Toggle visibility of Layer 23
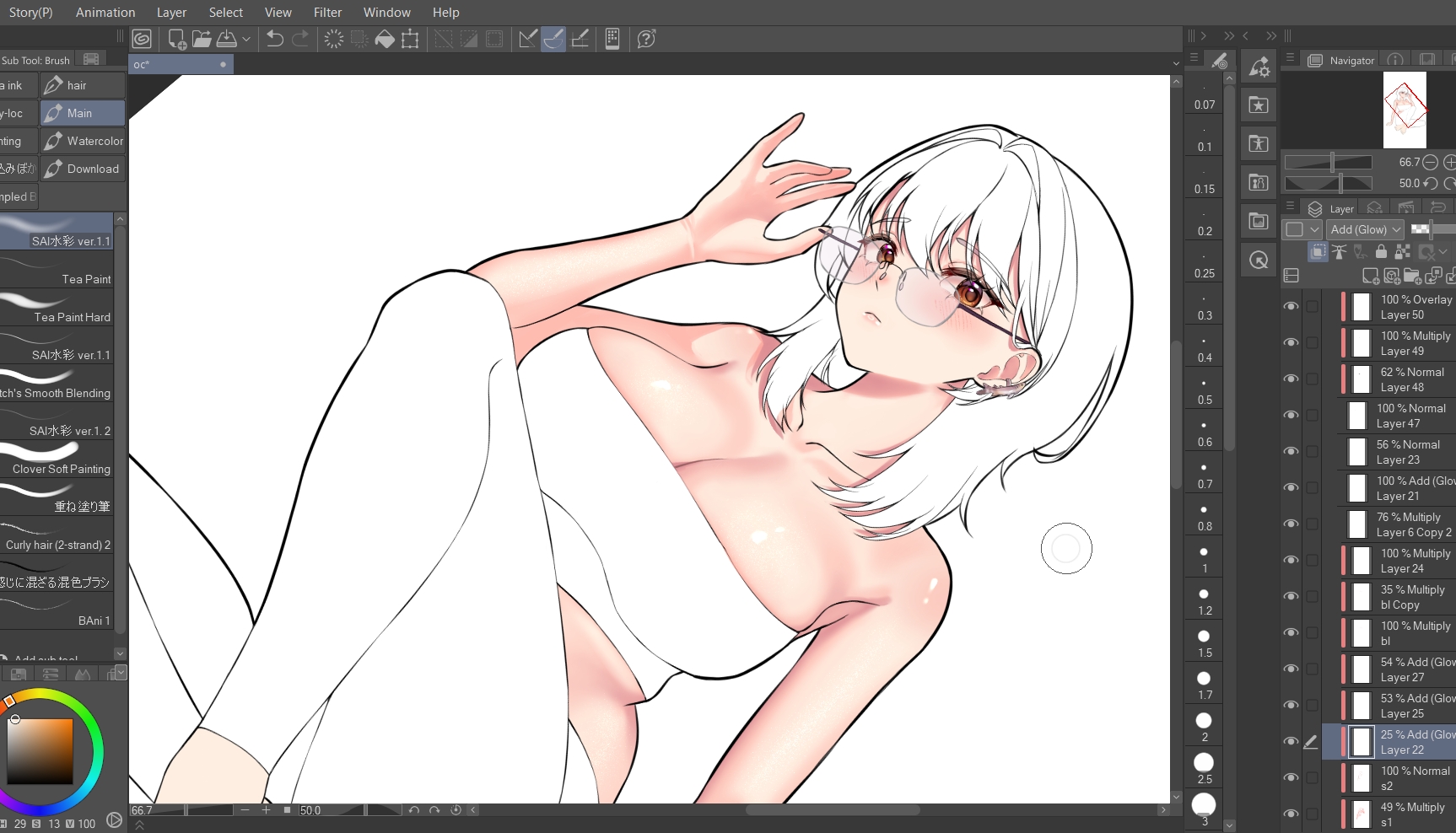This screenshot has width=1456, height=833. 1291,452
